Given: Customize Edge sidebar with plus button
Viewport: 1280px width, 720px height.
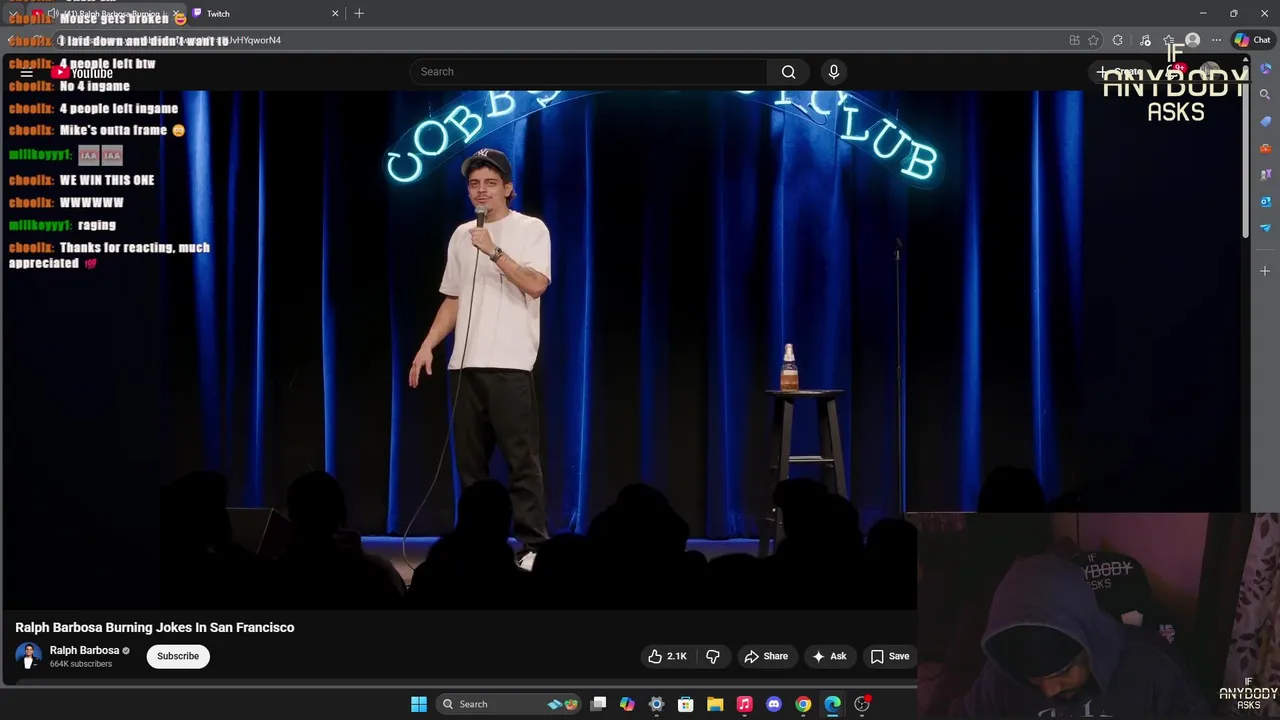Looking at the screenshot, I should click(x=1265, y=271).
